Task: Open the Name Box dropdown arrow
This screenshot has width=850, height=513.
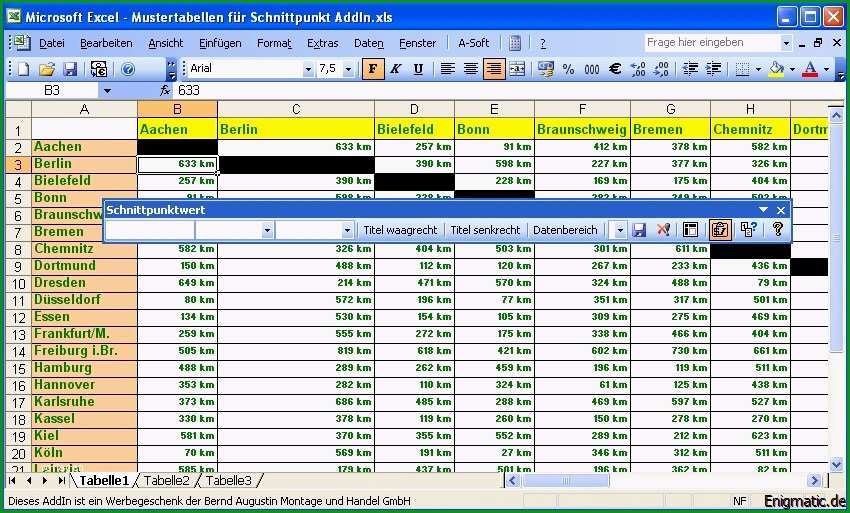Action: [x=107, y=91]
